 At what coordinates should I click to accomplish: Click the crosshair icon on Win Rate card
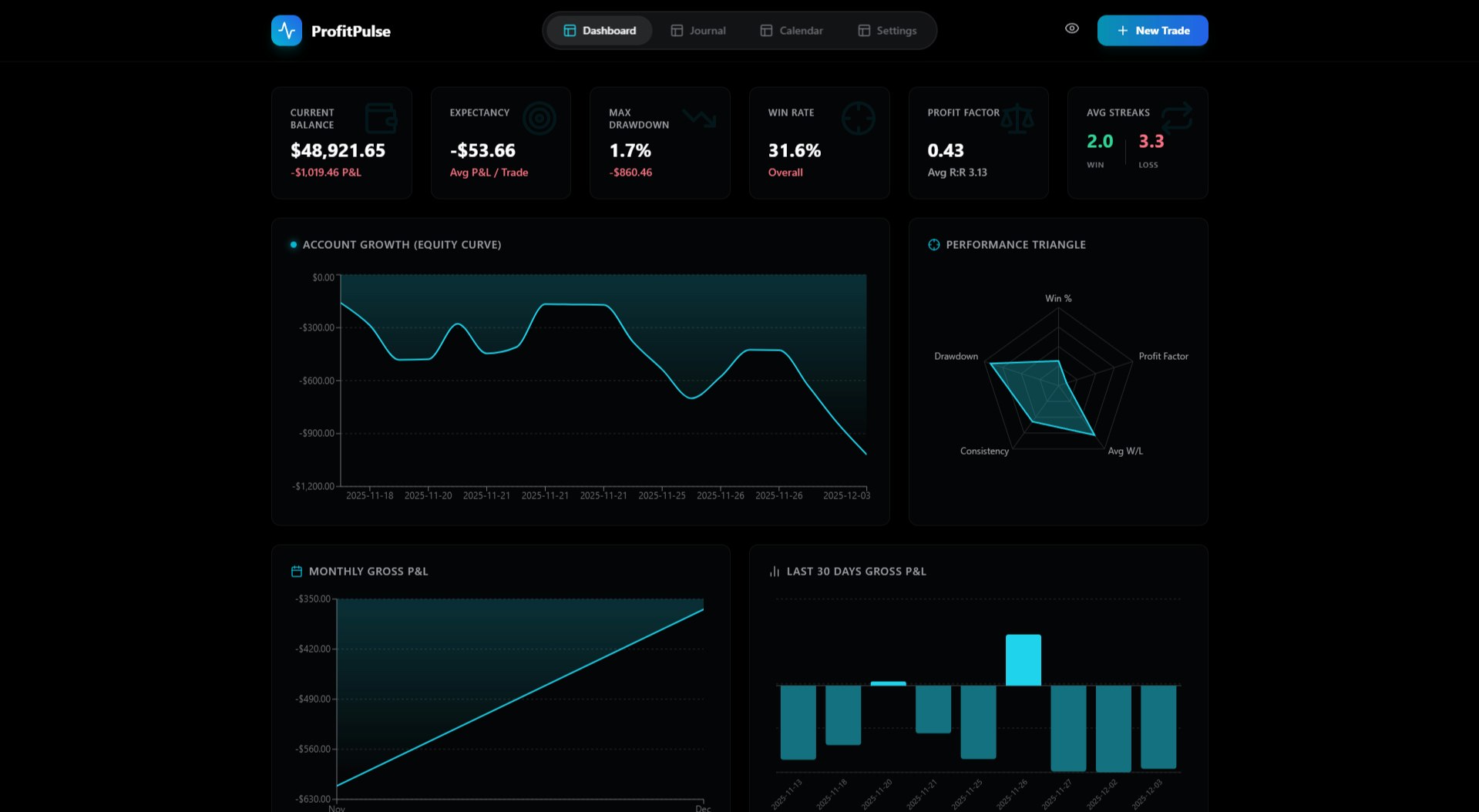pos(858,118)
